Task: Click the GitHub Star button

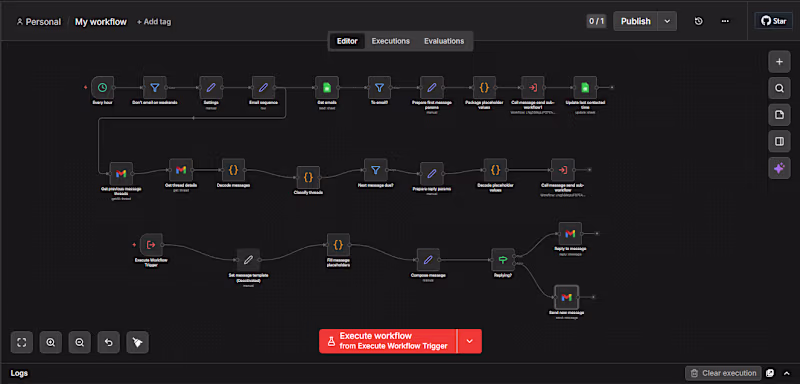Action: [x=773, y=21]
